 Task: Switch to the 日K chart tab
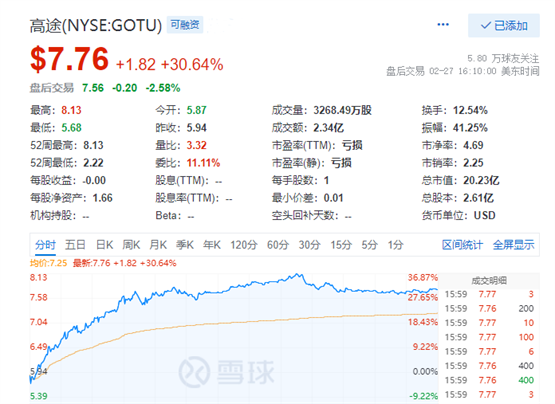104,245
